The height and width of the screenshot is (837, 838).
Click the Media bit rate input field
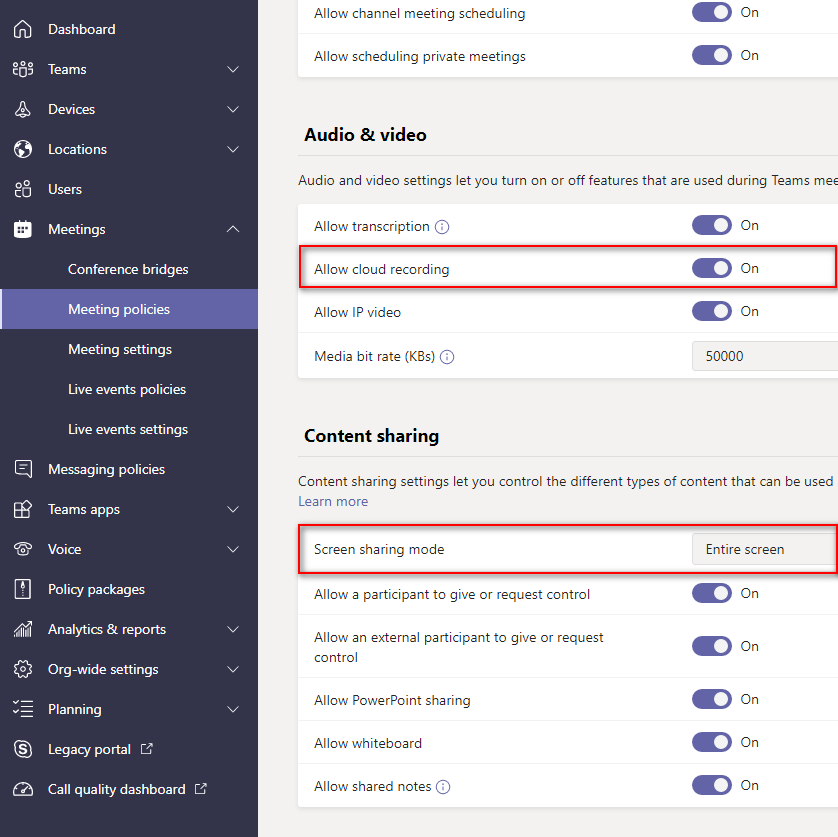(765, 356)
